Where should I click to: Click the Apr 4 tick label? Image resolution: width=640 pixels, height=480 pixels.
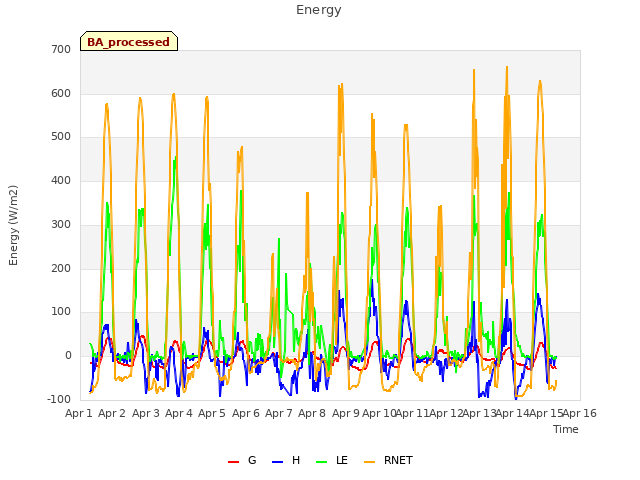179,413
